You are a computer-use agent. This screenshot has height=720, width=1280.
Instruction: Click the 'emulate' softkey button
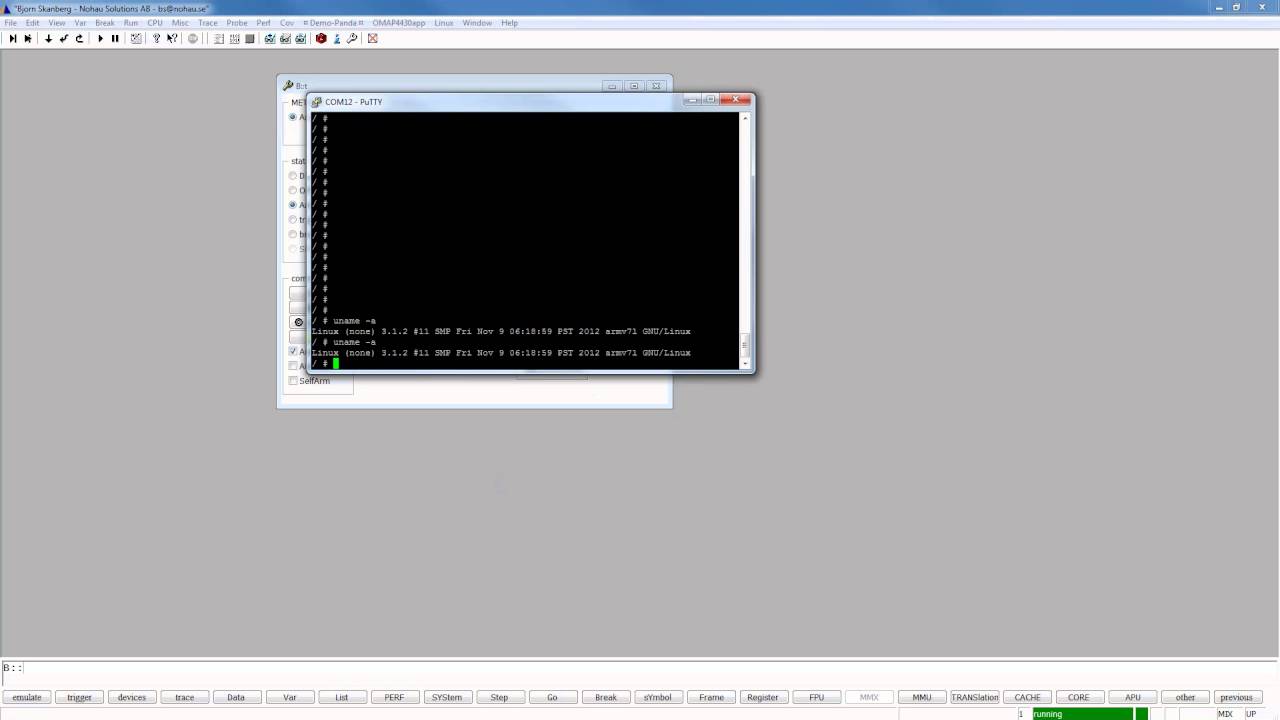click(27, 697)
